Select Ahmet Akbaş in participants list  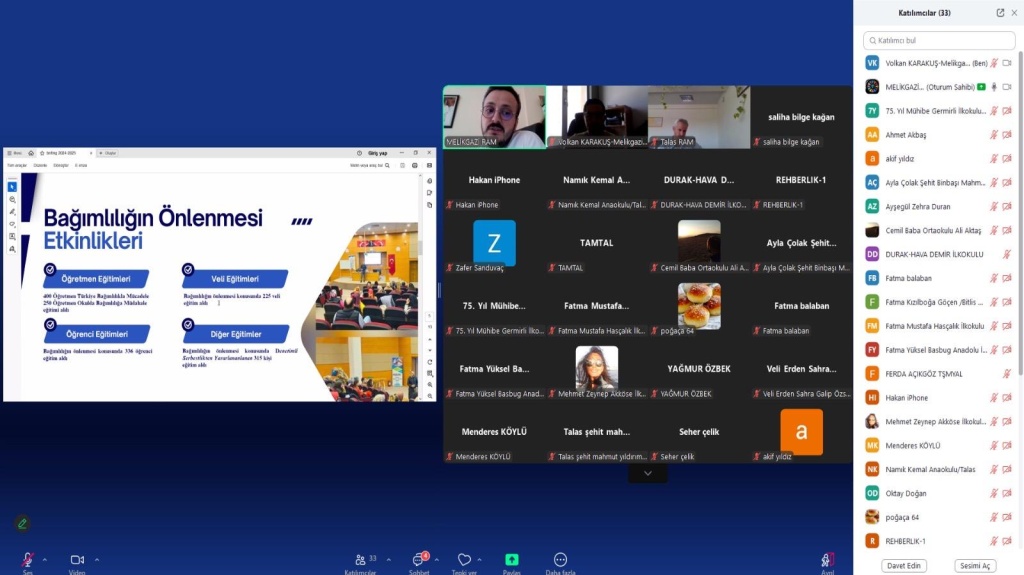pyautogui.click(x=906, y=135)
